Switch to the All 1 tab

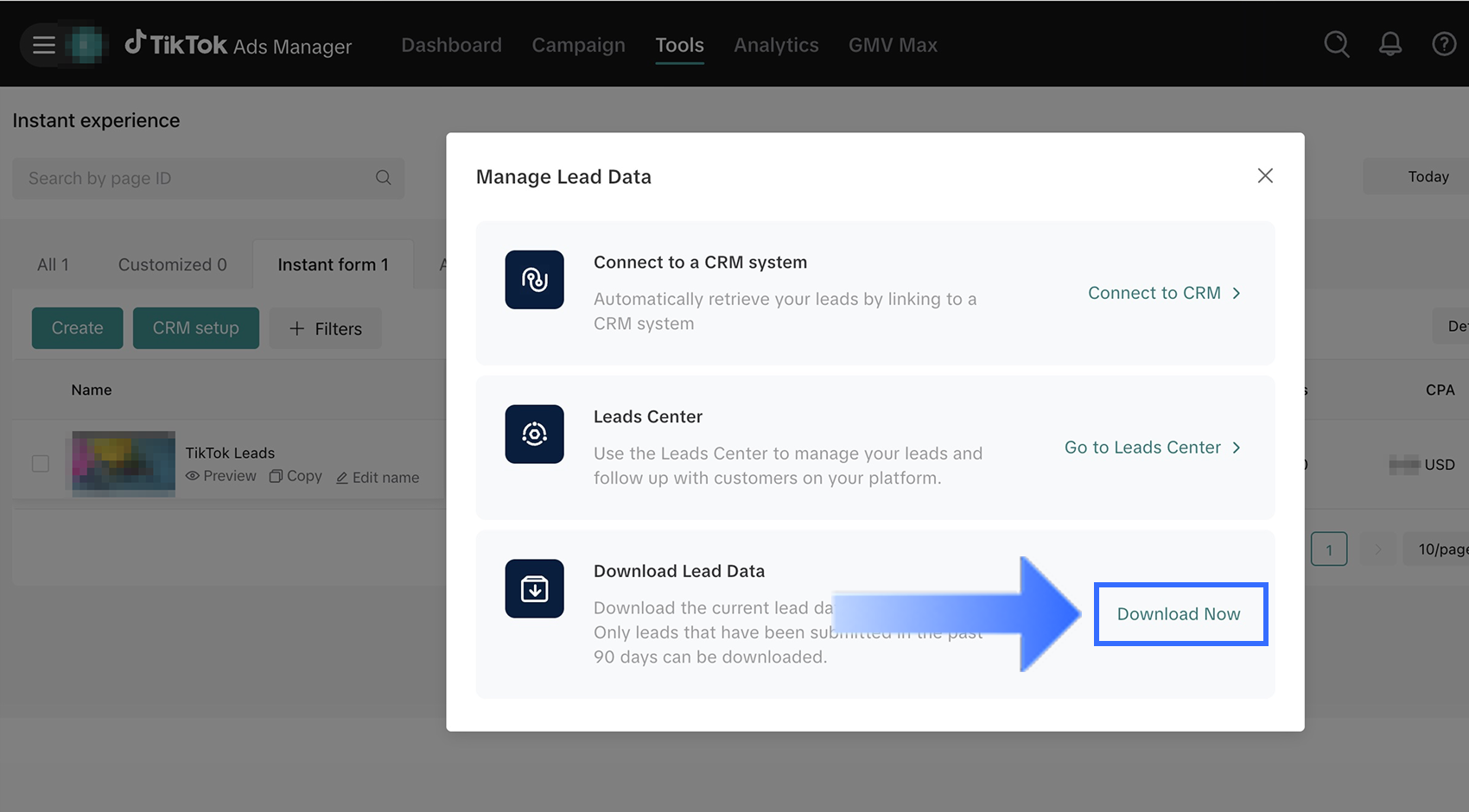coord(53,265)
